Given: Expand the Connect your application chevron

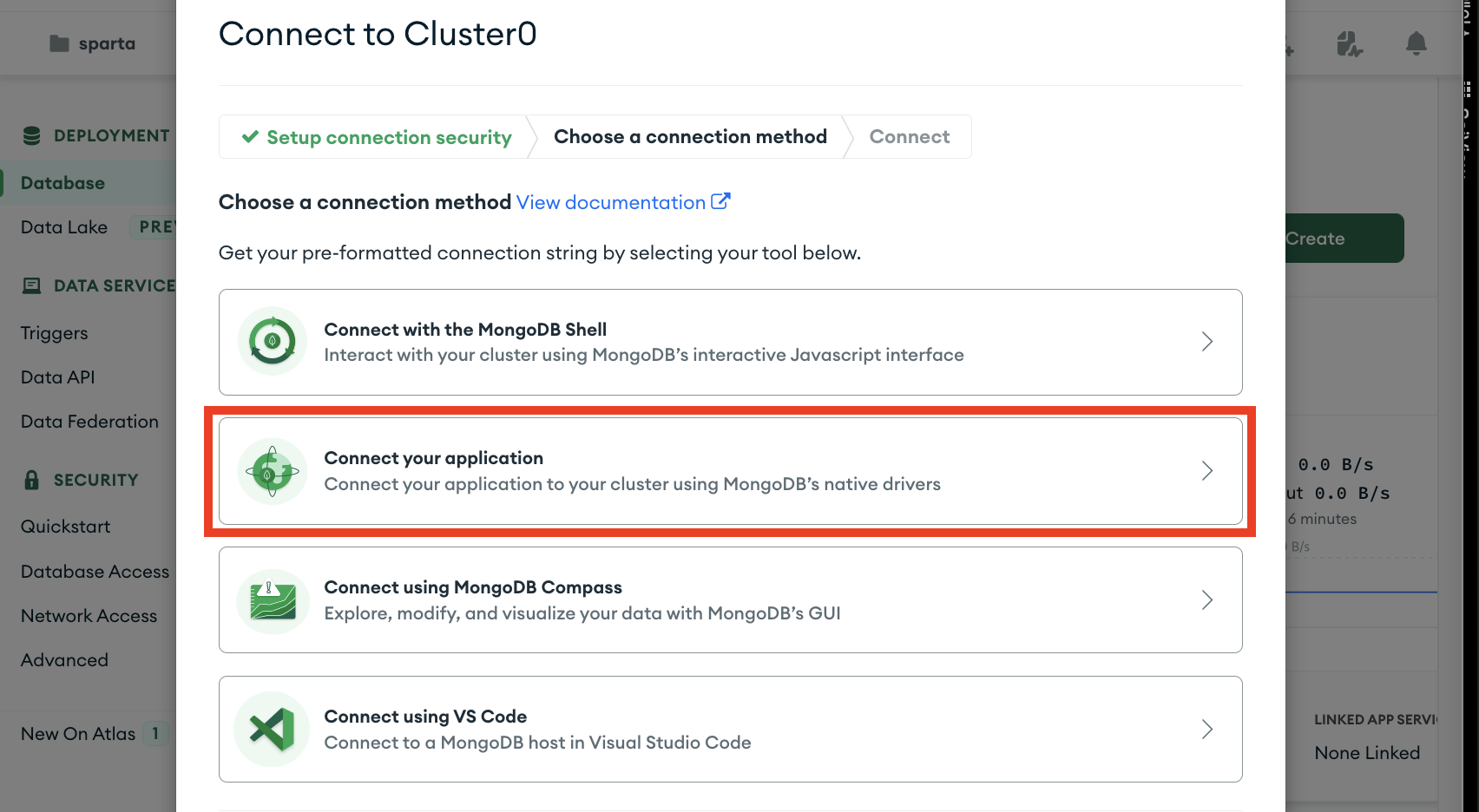Looking at the screenshot, I should pos(1207,470).
